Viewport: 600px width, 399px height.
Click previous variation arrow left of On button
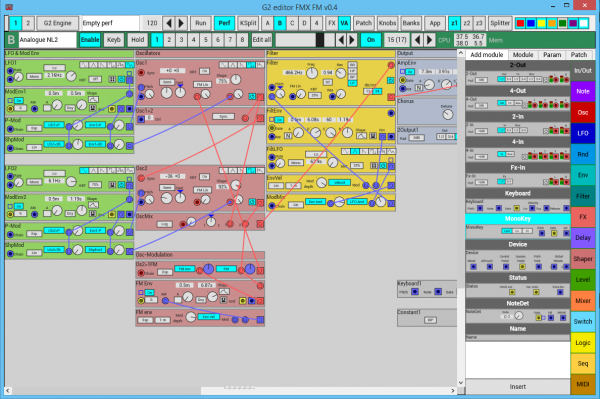pyautogui.click(x=341, y=40)
